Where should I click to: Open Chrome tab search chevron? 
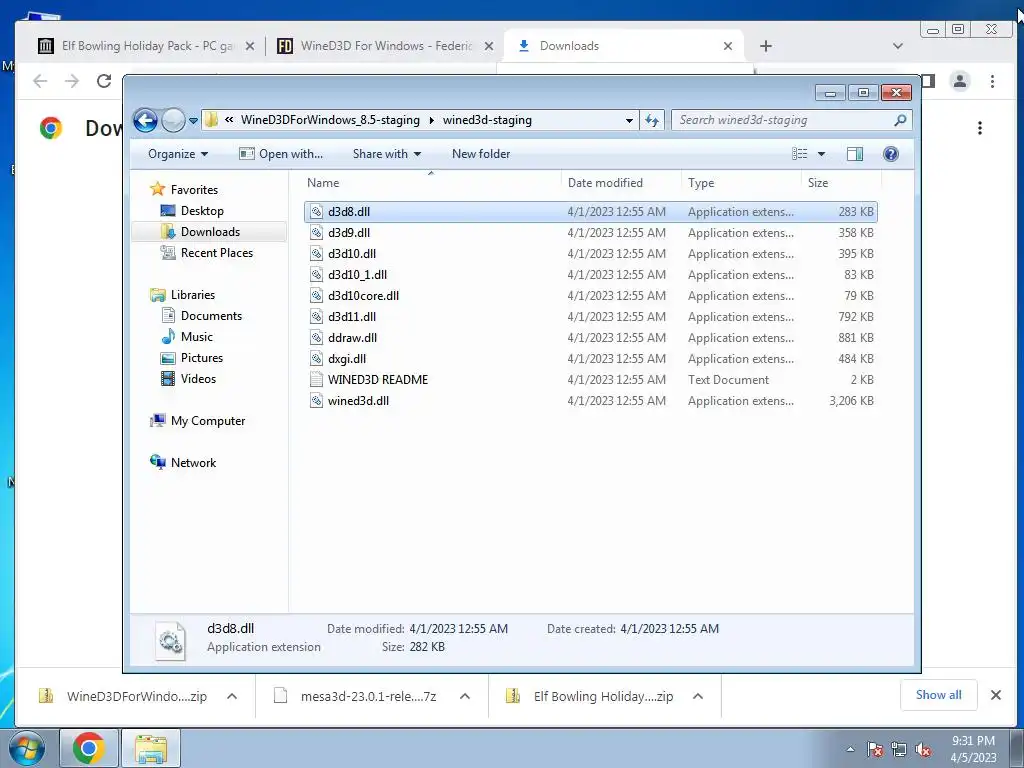coord(898,46)
